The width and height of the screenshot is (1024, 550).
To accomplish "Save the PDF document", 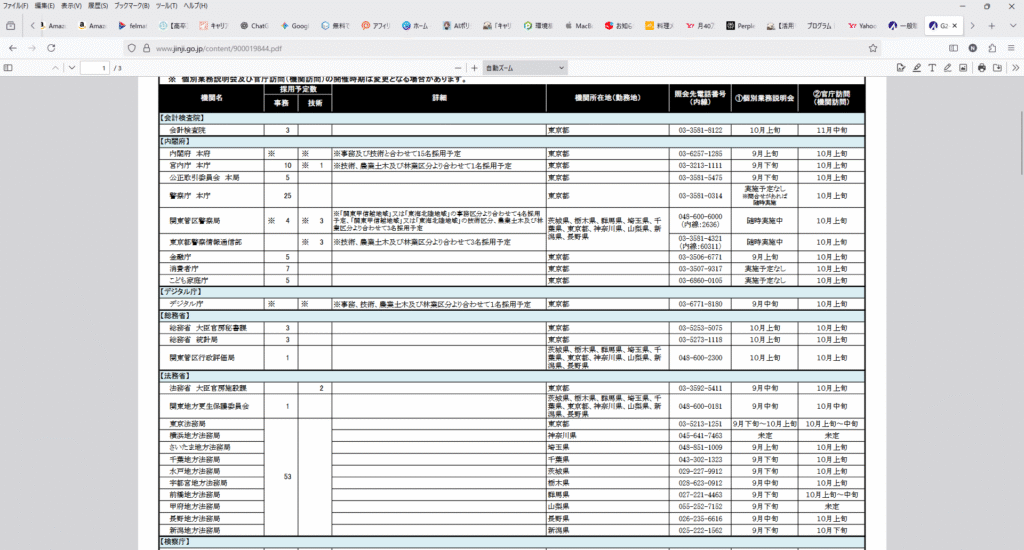I will tap(997, 68).
